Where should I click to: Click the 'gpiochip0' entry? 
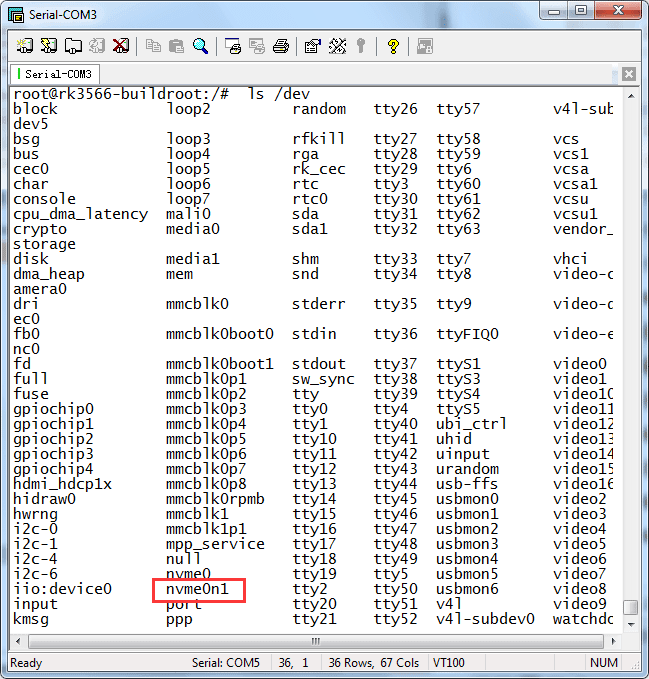click(53, 409)
